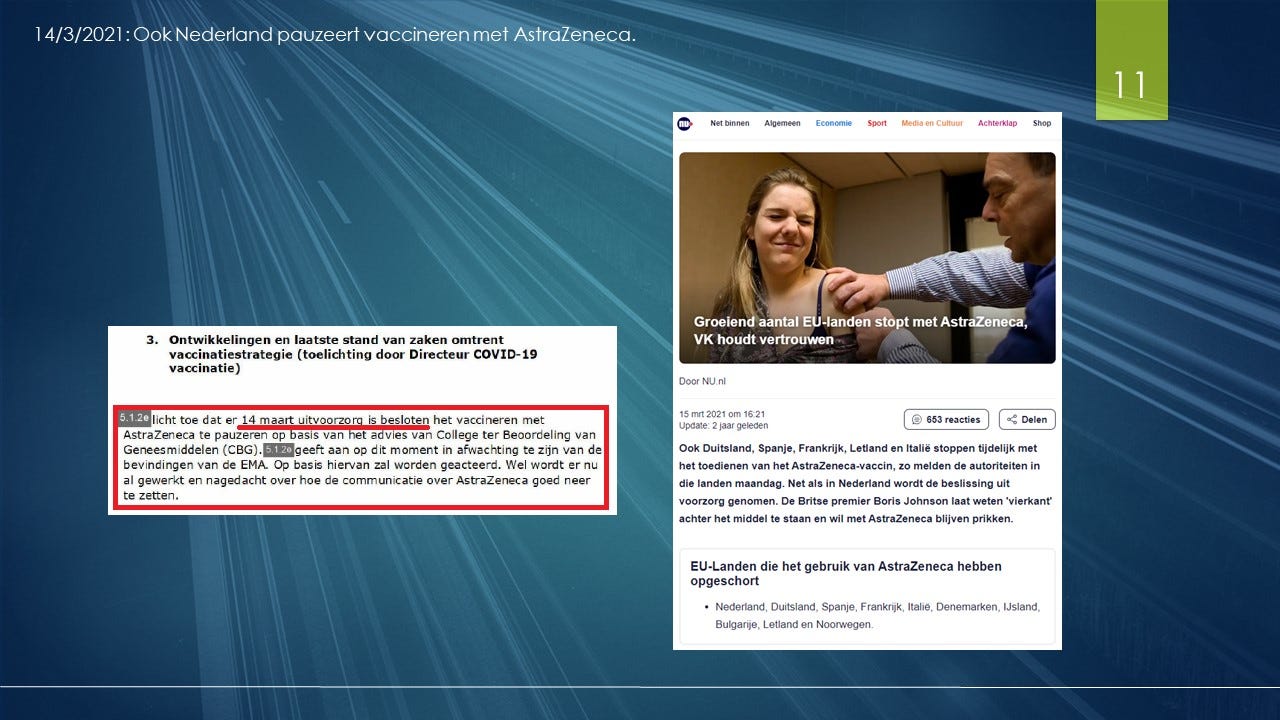Click 'EU-Landen die het gebruik van AstraZeneca' heading
The height and width of the screenshot is (720, 1280).
point(846,573)
